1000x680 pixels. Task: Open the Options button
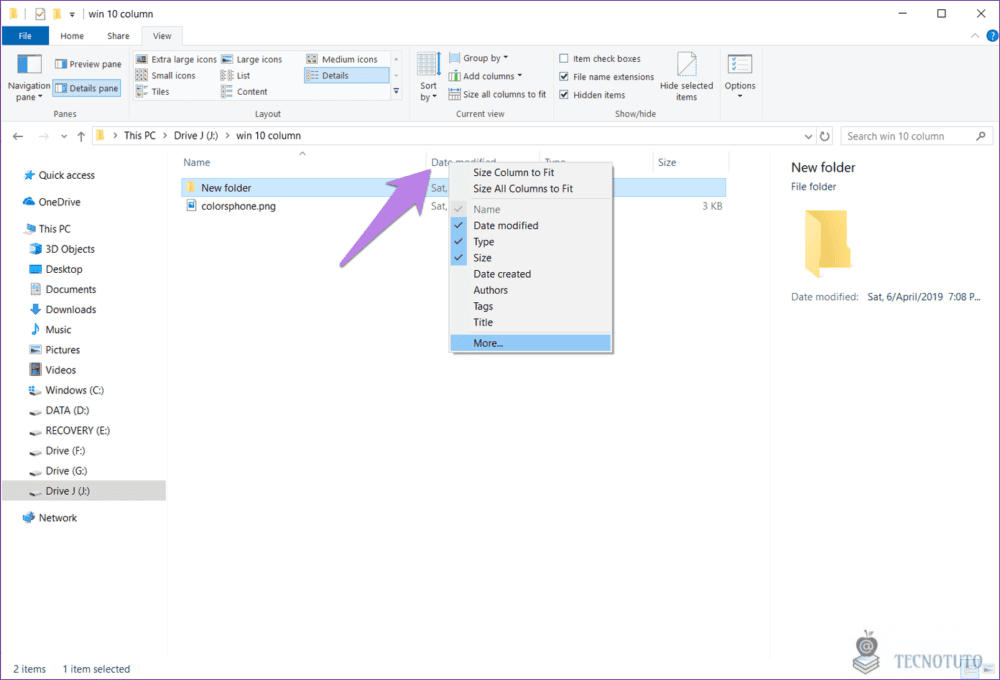pyautogui.click(x=740, y=75)
